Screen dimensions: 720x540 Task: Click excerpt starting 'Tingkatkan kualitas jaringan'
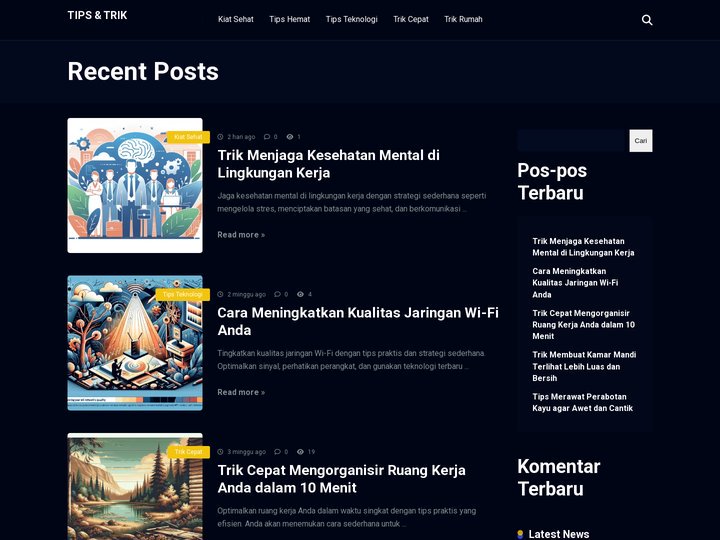coord(351,360)
